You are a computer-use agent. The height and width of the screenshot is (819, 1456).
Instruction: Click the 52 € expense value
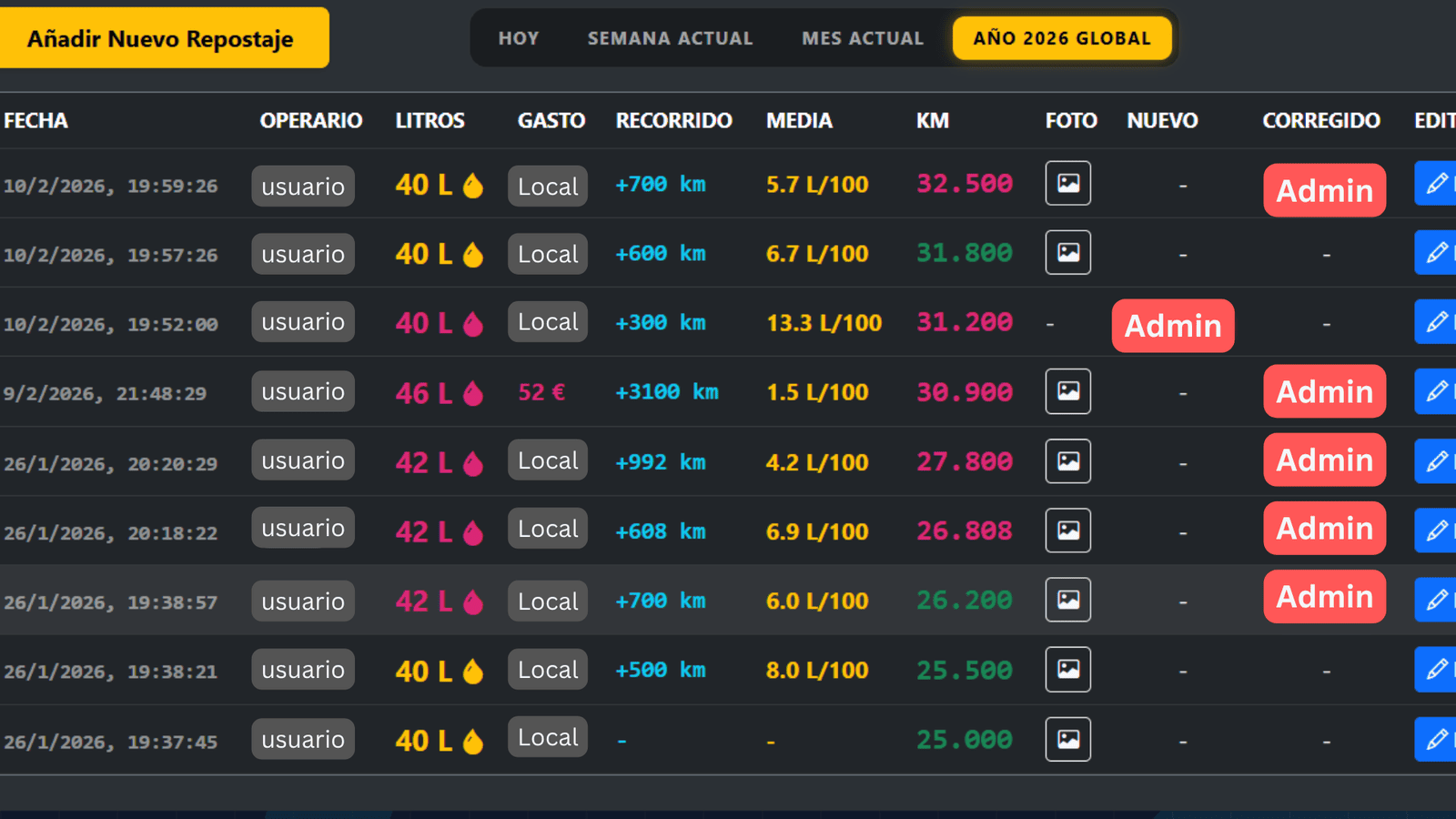click(541, 392)
